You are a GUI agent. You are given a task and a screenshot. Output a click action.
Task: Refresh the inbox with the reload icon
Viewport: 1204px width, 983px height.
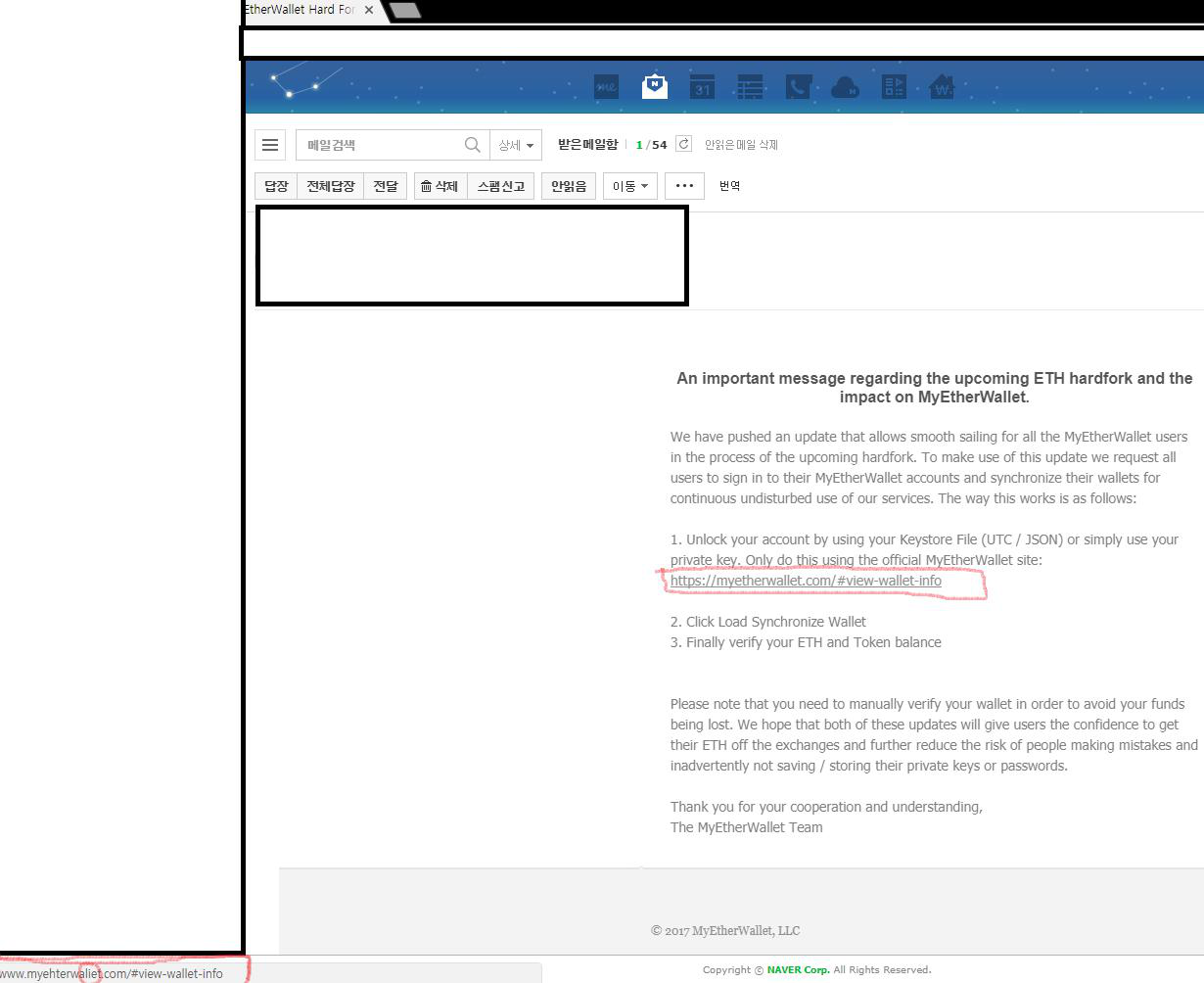pyautogui.click(x=684, y=144)
